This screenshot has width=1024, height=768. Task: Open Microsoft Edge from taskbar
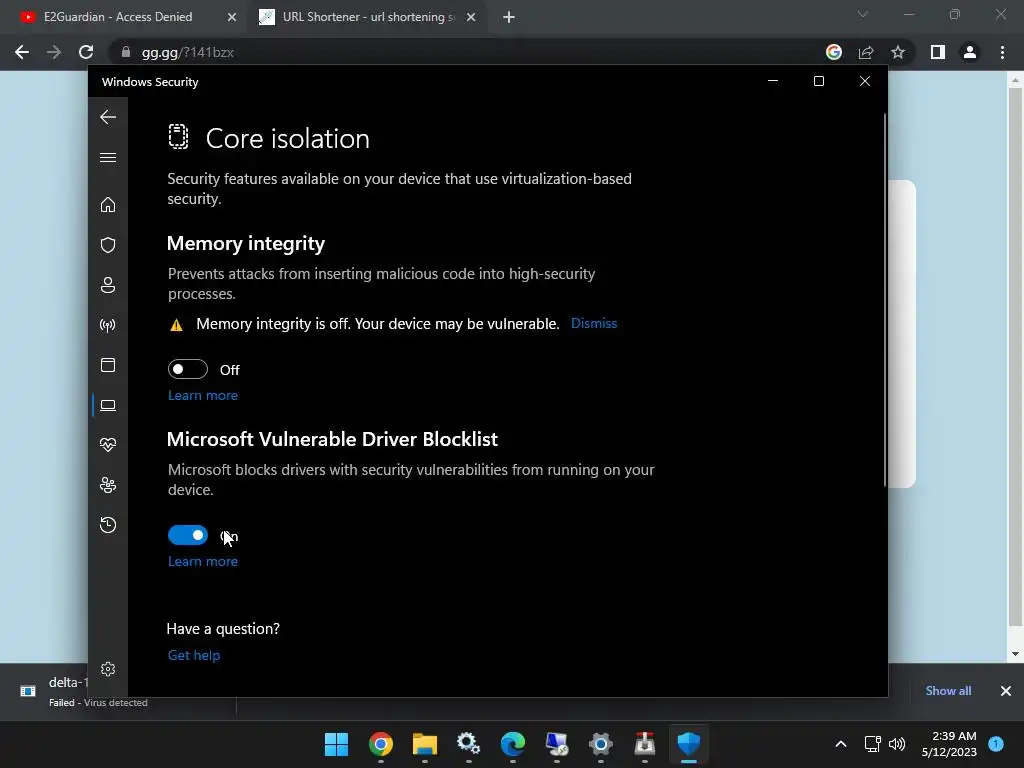point(513,744)
